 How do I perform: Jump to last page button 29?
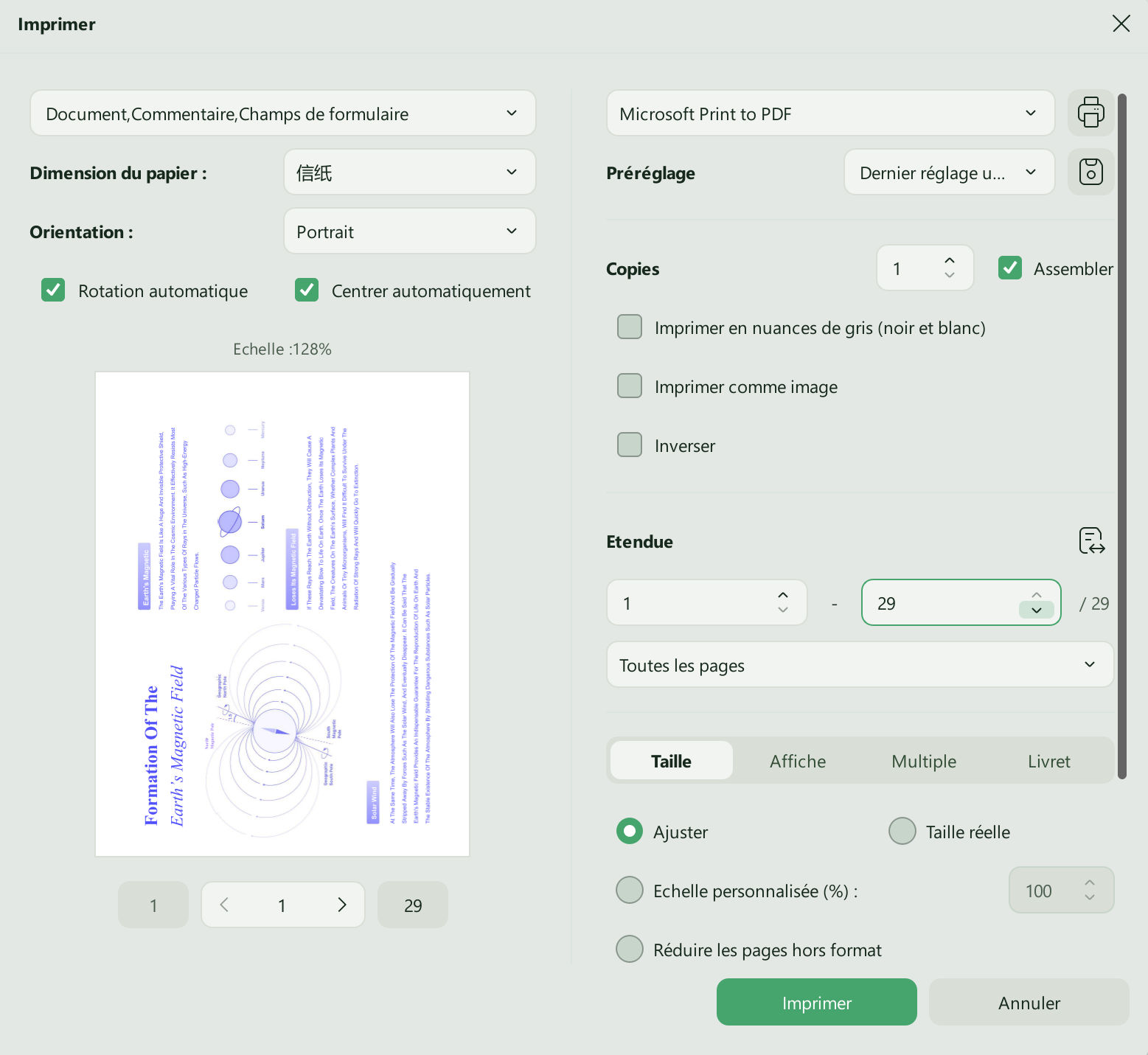(x=413, y=905)
